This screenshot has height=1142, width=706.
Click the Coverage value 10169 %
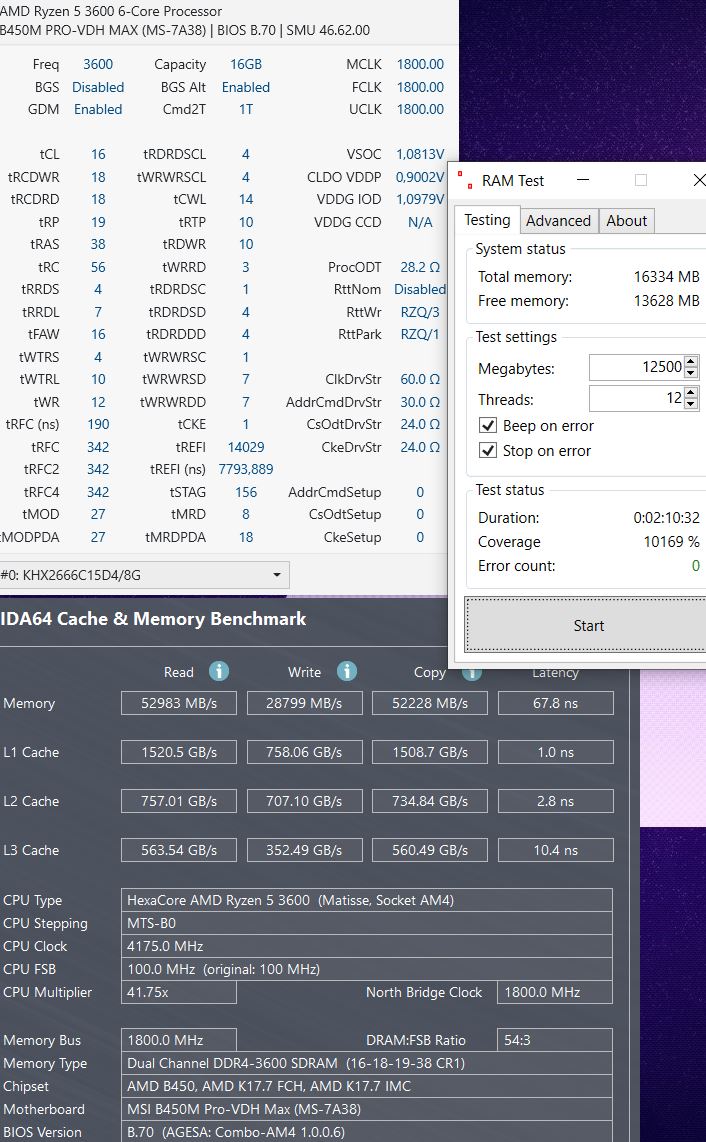(672, 542)
